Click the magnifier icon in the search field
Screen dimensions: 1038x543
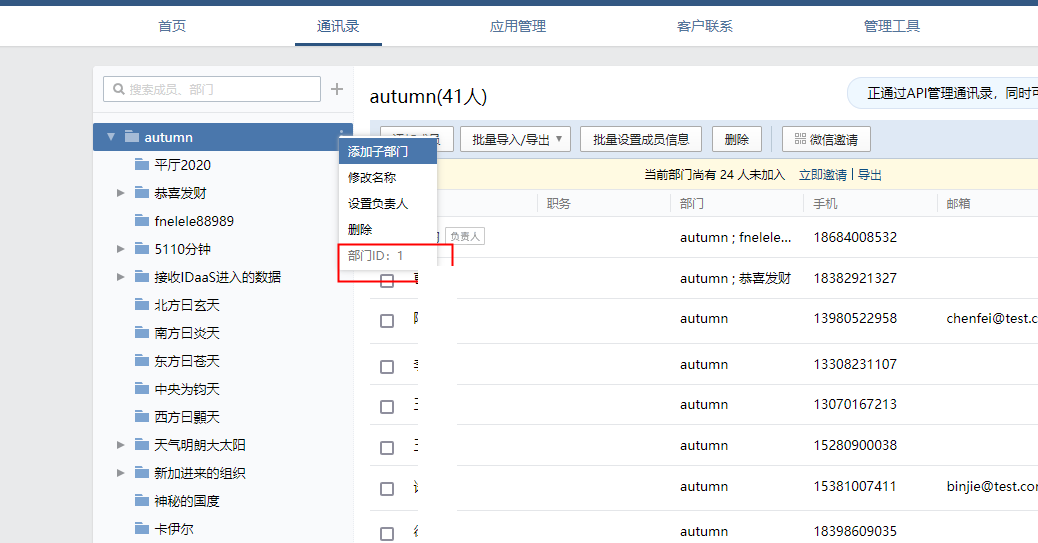tap(118, 89)
